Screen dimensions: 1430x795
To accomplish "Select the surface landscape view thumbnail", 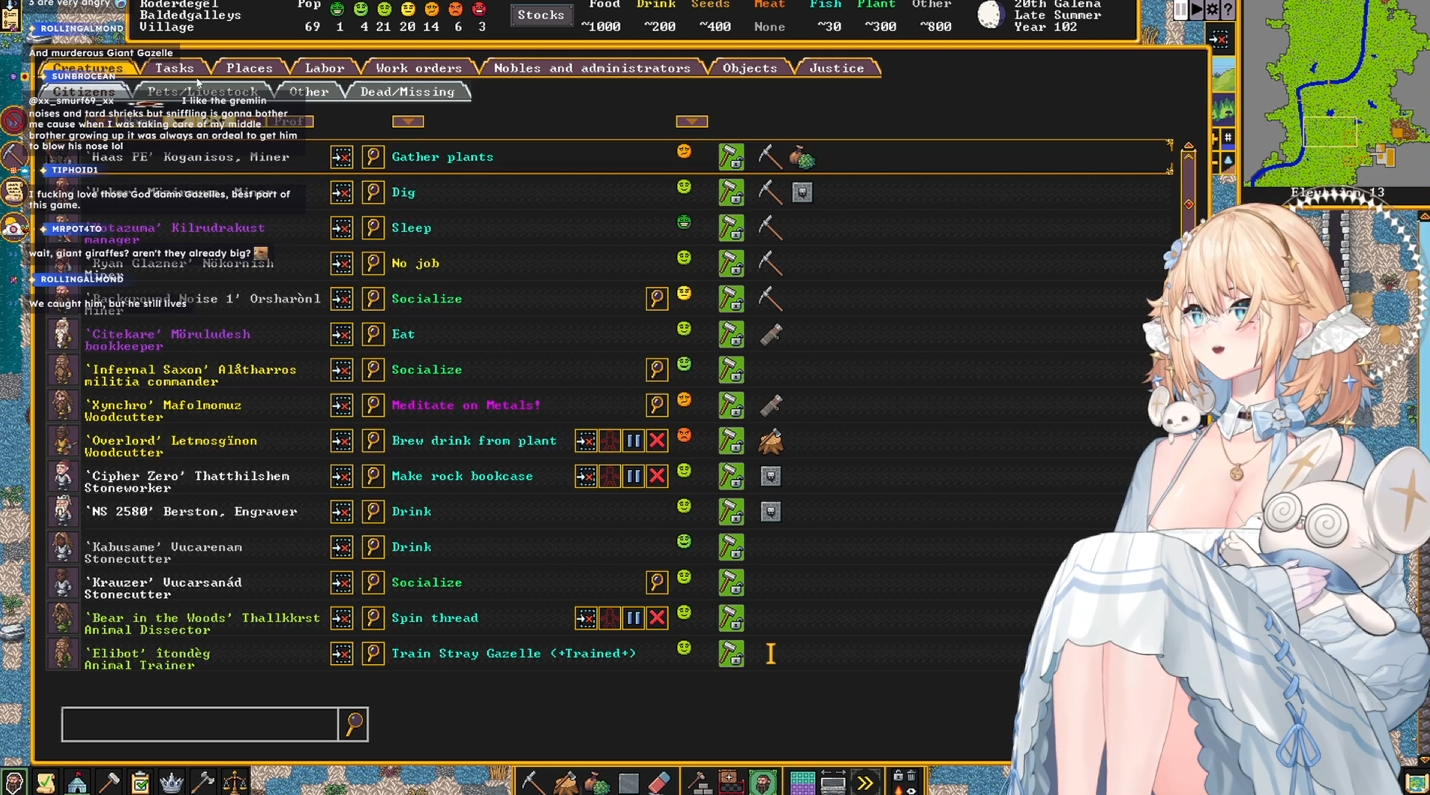I will pos(1223,75).
